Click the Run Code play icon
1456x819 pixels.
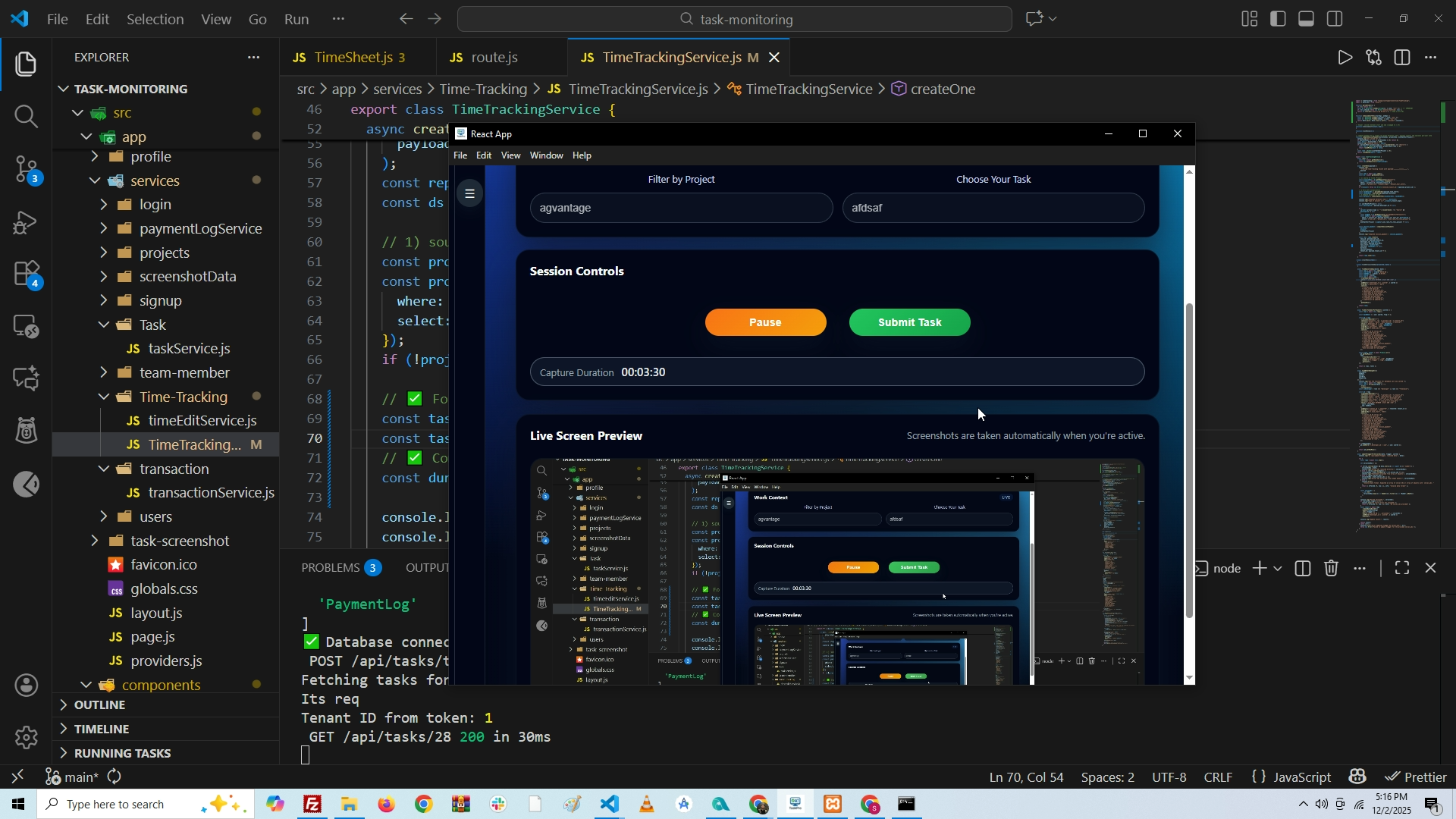point(1345,58)
